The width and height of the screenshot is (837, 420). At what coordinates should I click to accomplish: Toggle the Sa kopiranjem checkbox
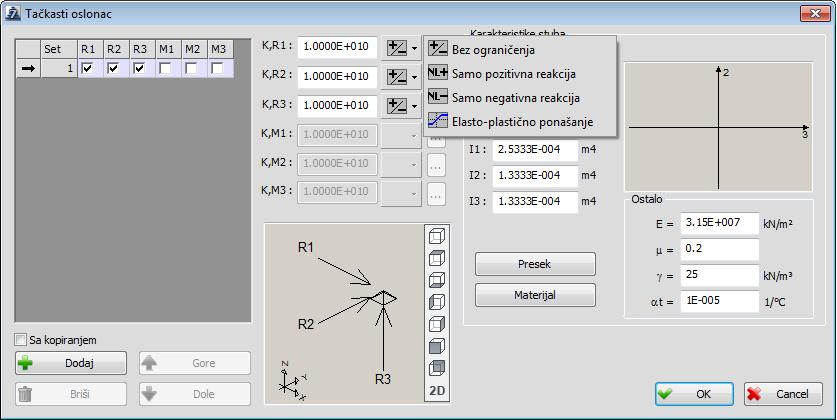(20, 340)
